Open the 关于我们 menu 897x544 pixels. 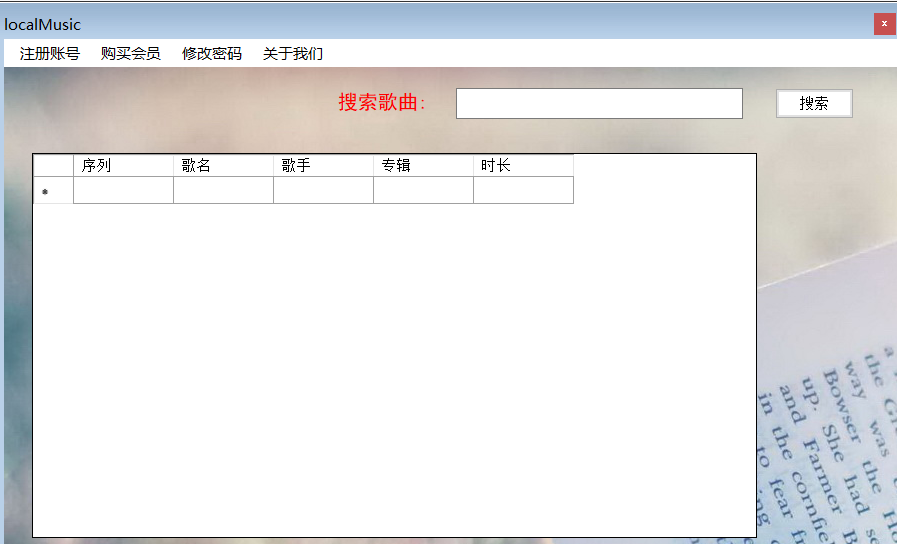coord(293,54)
